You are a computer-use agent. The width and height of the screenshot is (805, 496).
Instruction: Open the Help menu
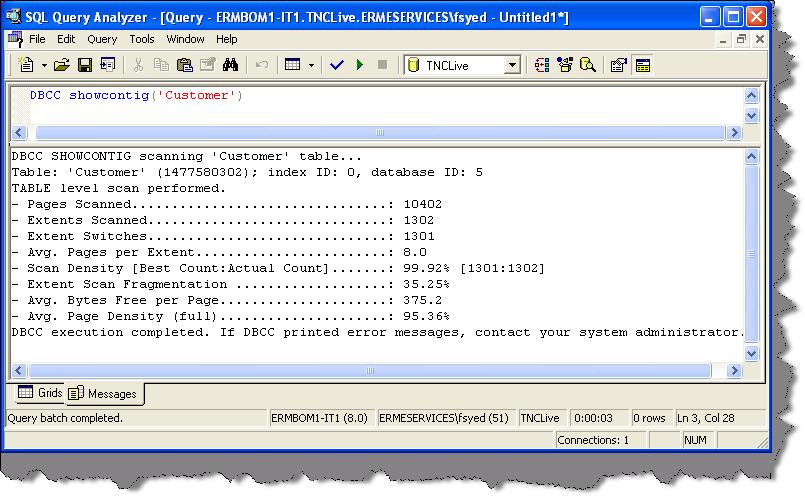[x=226, y=40]
